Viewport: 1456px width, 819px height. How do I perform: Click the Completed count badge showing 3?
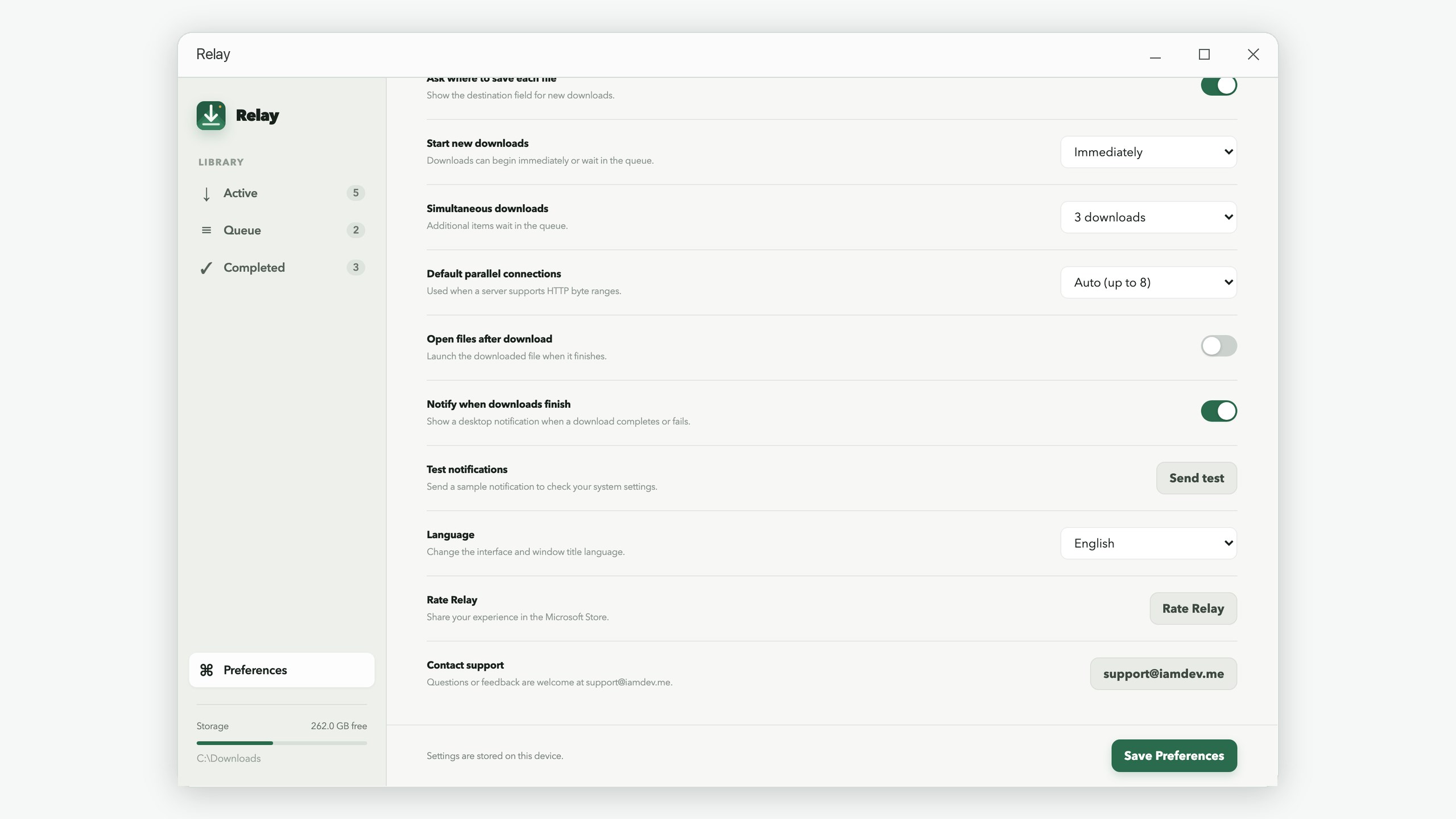pos(356,267)
